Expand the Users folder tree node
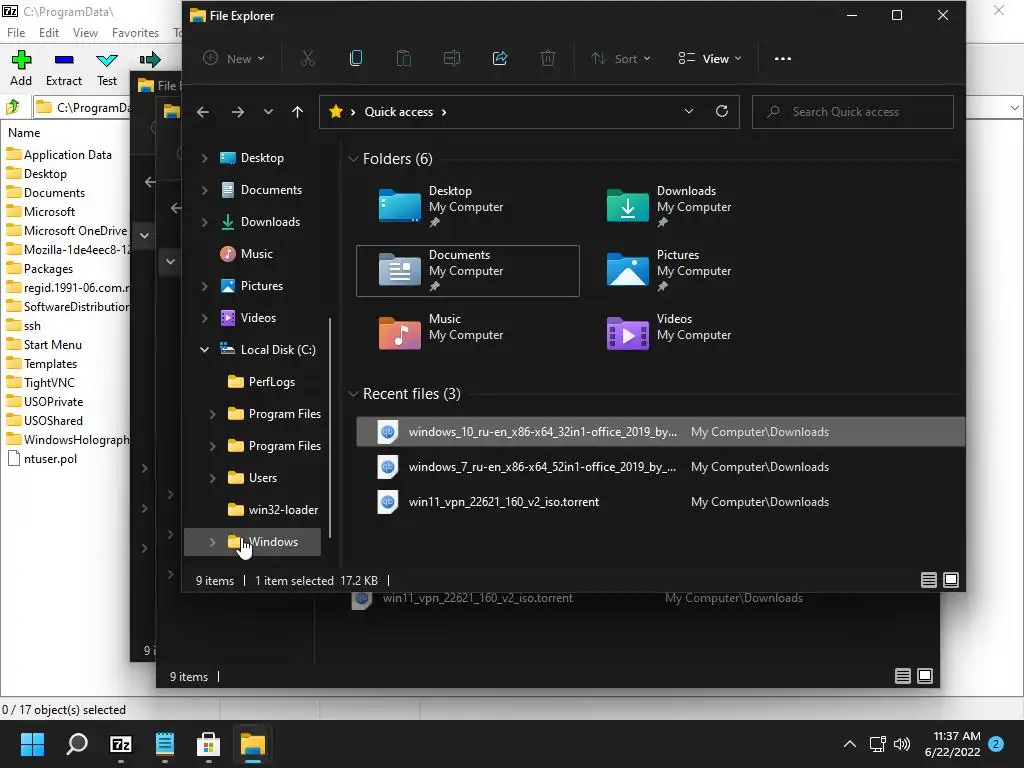Viewport: 1024px width, 768px height. pos(212,478)
